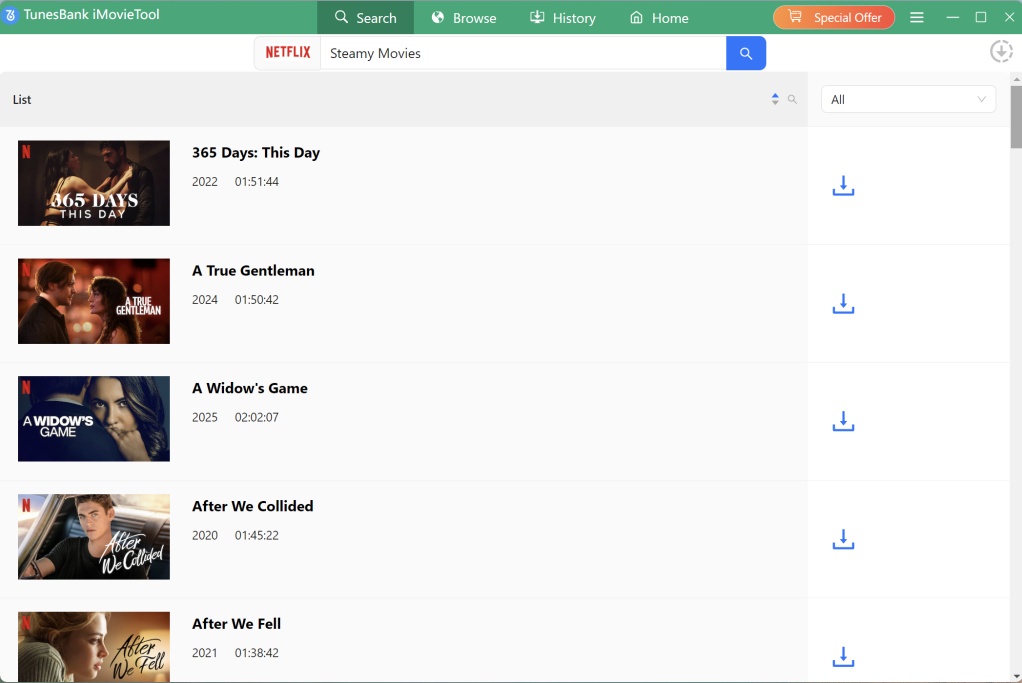
Task: Click the Netflix service badge beside the search field
Action: click(287, 53)
